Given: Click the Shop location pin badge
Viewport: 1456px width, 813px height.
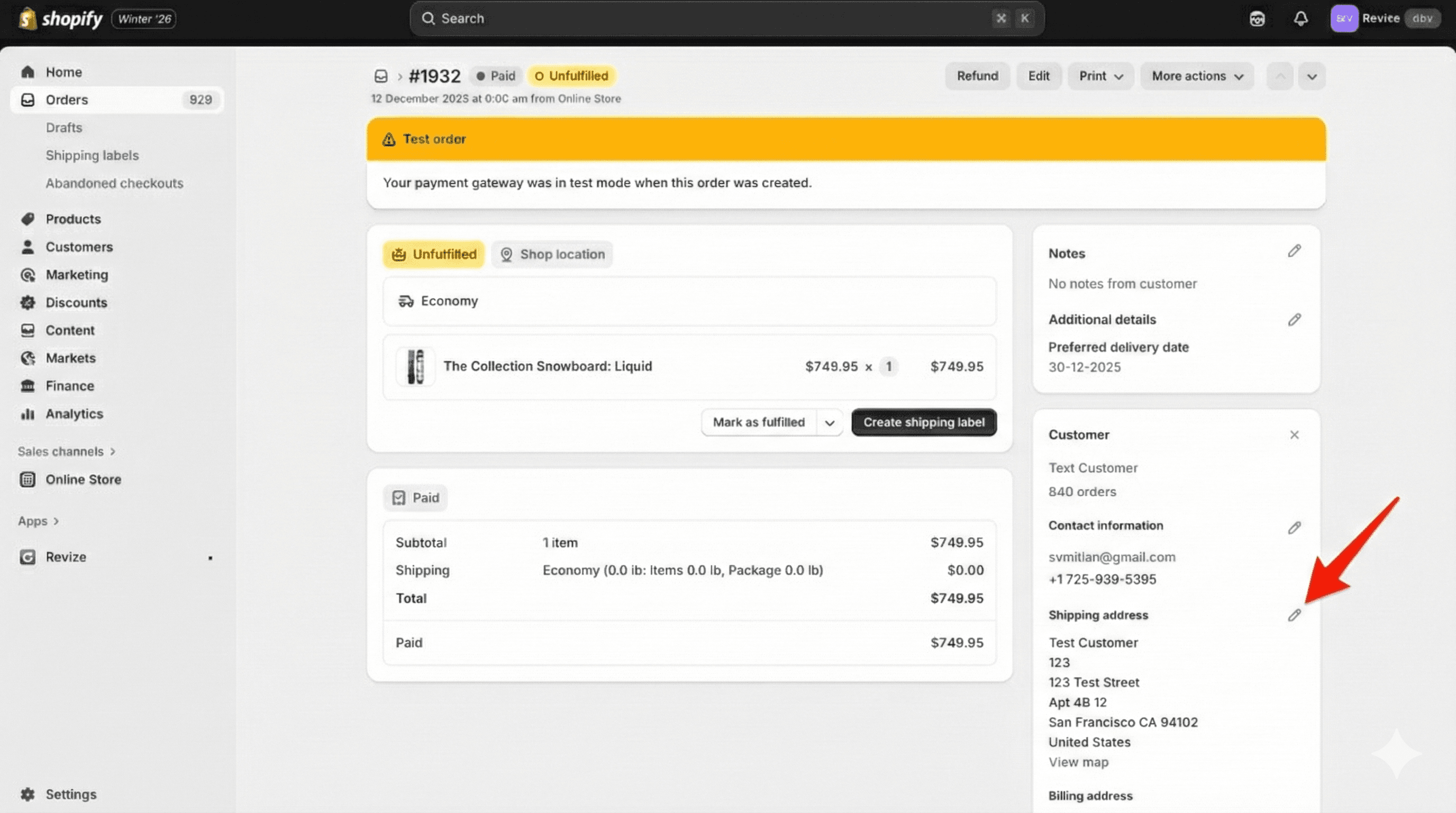Looking at the screenshot, I should [x=552, y=255].
